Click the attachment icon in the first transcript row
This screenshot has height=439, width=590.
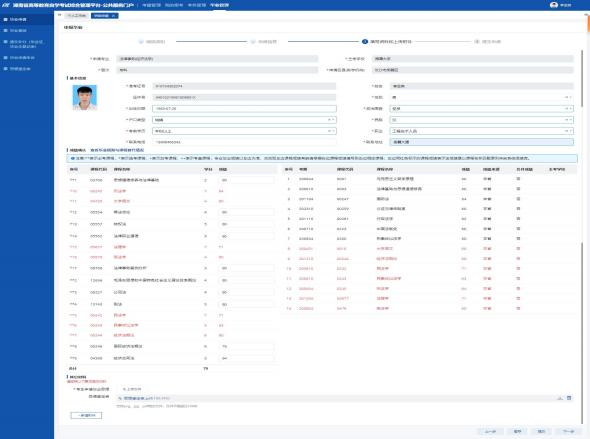pyautogui.click(x=518, y=179)
